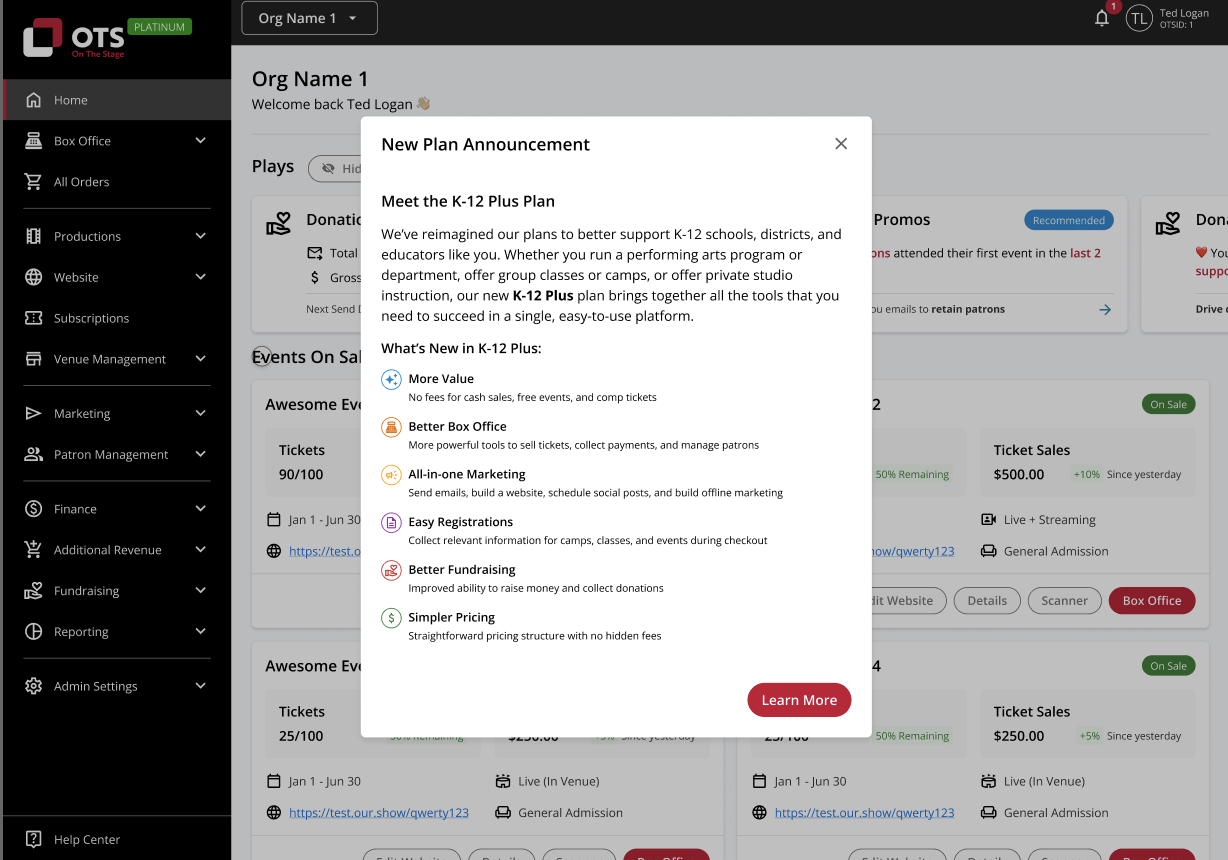
Task: Expand the Box Office menu chevron
Action: point(200,141)
